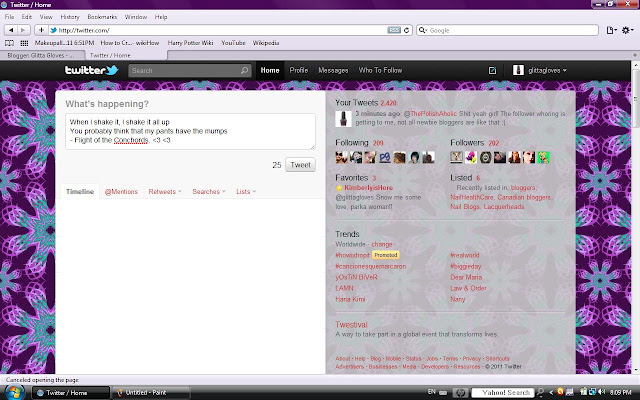Select the Timeline tab
The height and width of the screenshot is (400, 640).
click(80, 191)
